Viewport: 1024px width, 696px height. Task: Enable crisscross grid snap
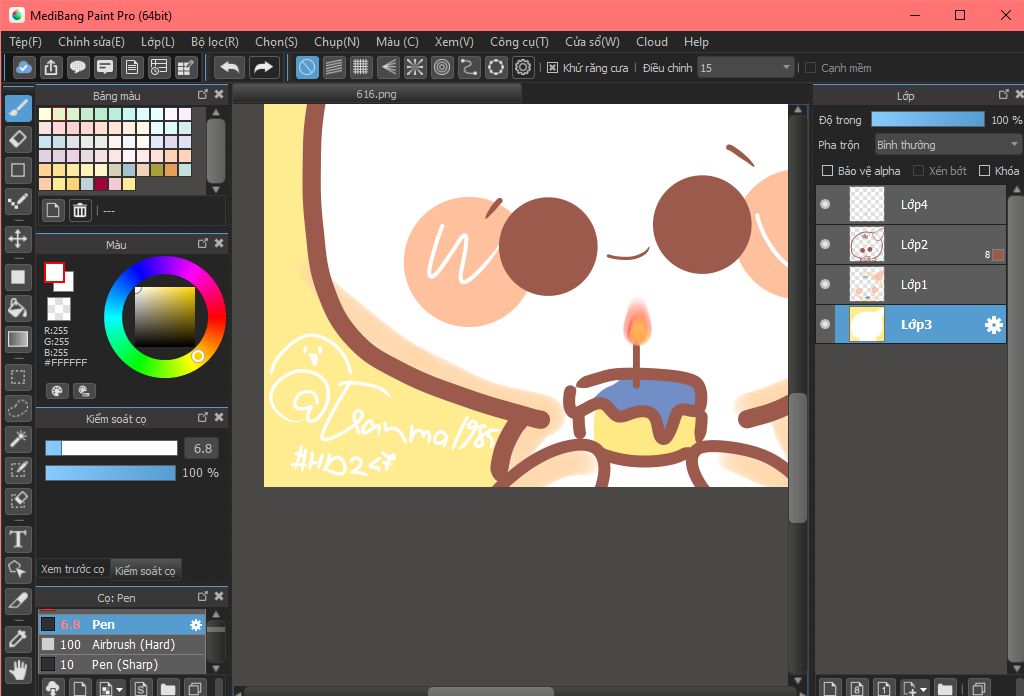pyautogui.click(x=360, y=67)
